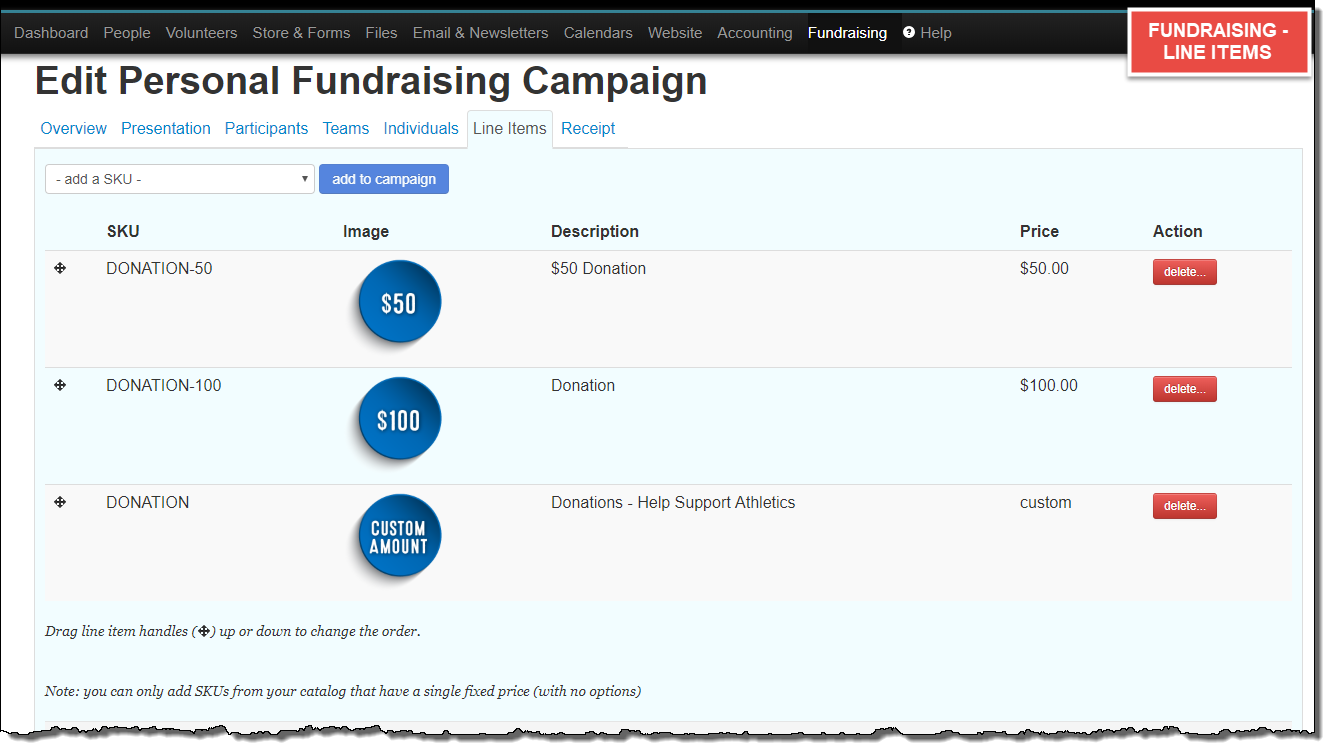The image size is (1330, 750).
Task: Switch to the Overview tab
Action: [x=74, y=128]
